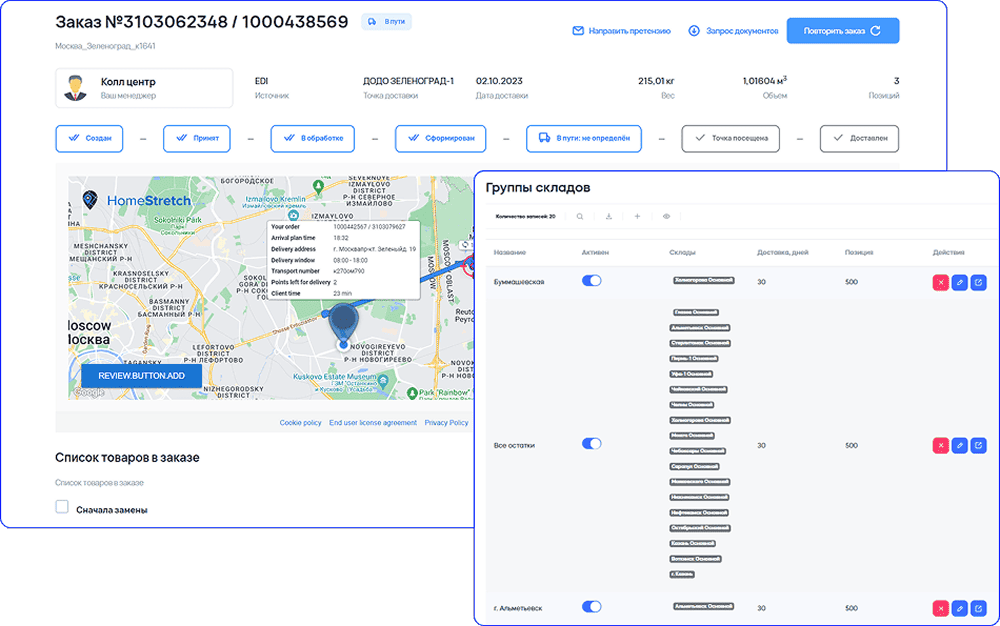Add a new warehouse group with plus icon
This screenshot has height=626, width=1000.
[637, 216]
